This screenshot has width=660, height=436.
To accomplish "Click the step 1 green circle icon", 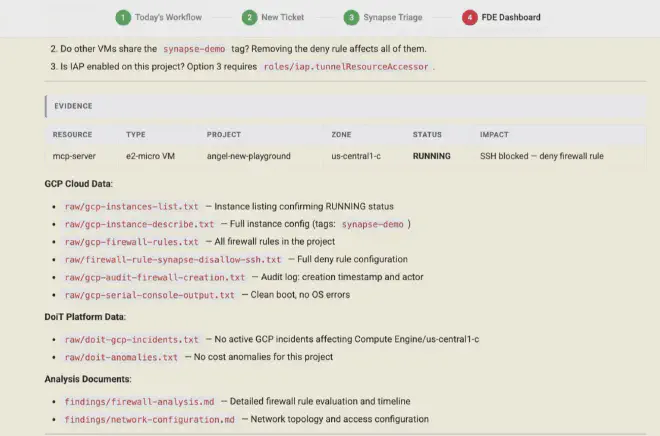I will (123, 18).
